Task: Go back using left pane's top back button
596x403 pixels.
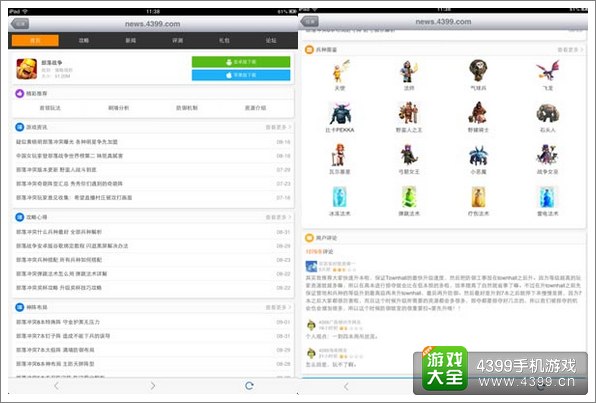Action: point(20,24)
